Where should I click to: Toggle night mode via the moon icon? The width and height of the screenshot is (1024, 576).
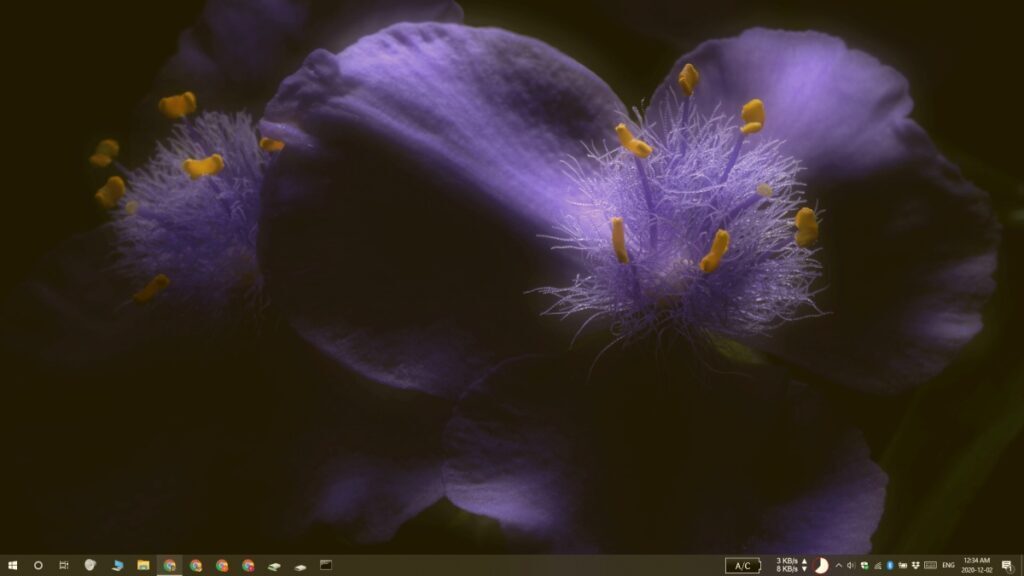(820, 563)
